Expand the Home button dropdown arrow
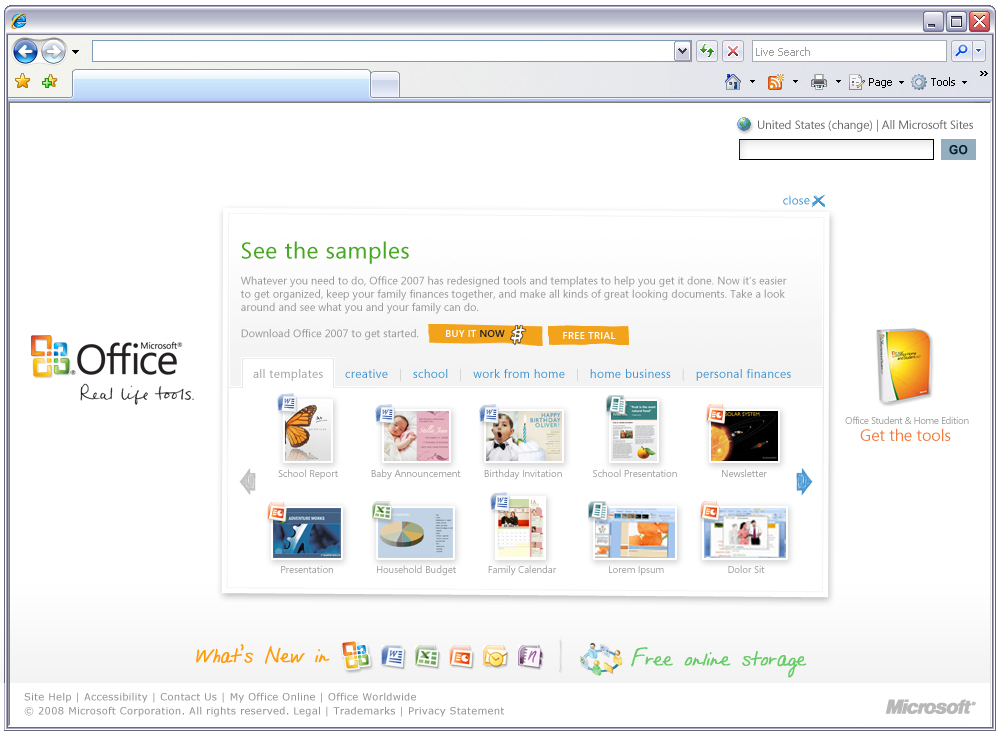The height and width of the screenshot is (734, 1000). (753, 82)
